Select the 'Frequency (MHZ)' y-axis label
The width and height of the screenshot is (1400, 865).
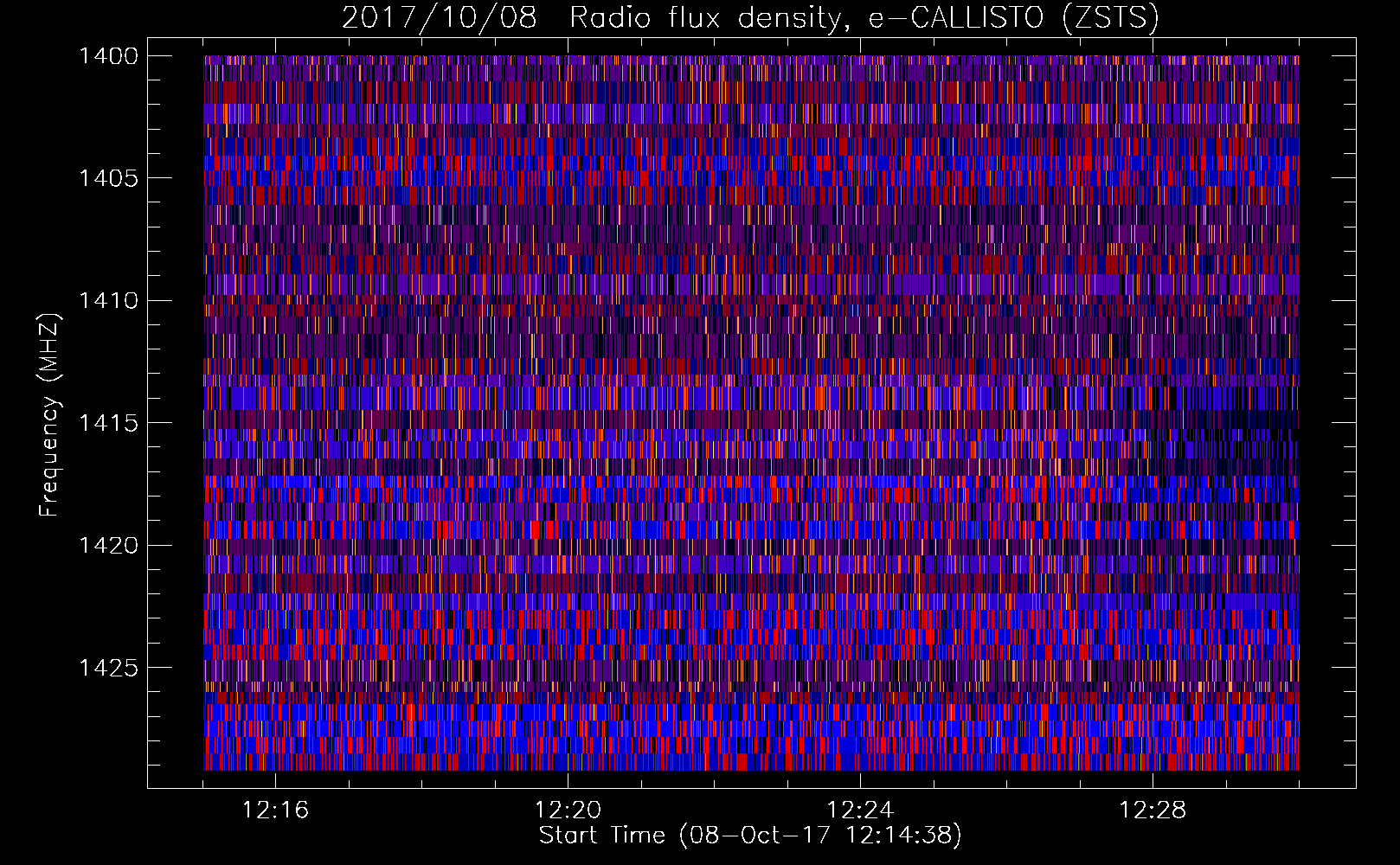click(x=49, y=415)
